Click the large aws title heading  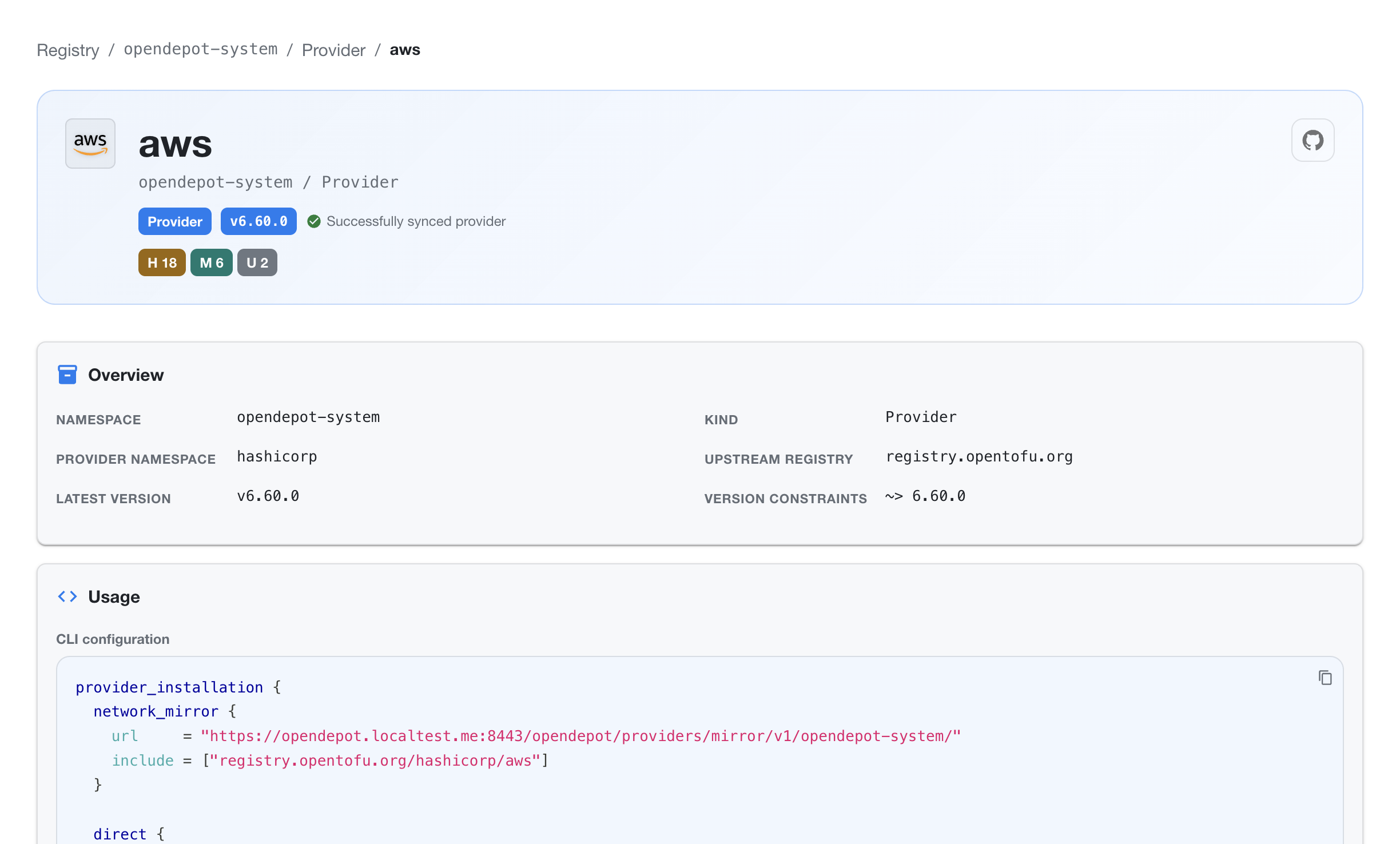pos(176,145)
